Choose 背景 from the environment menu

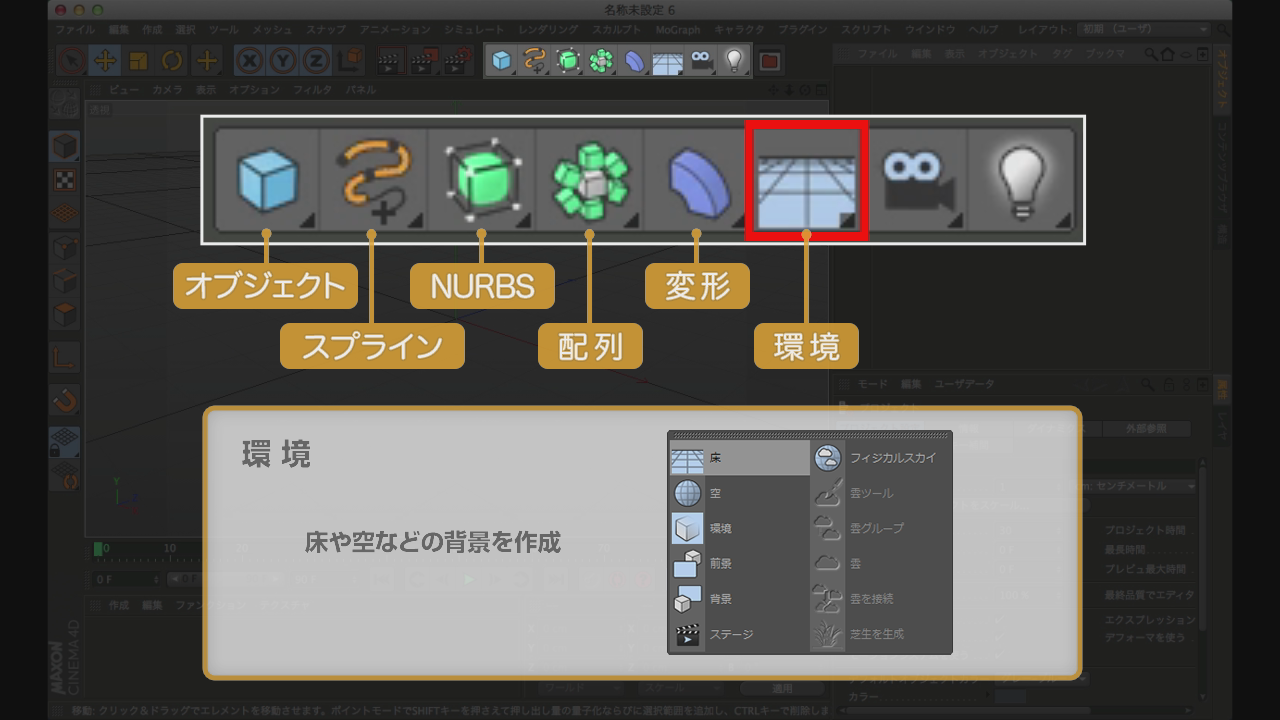point(739,599)
